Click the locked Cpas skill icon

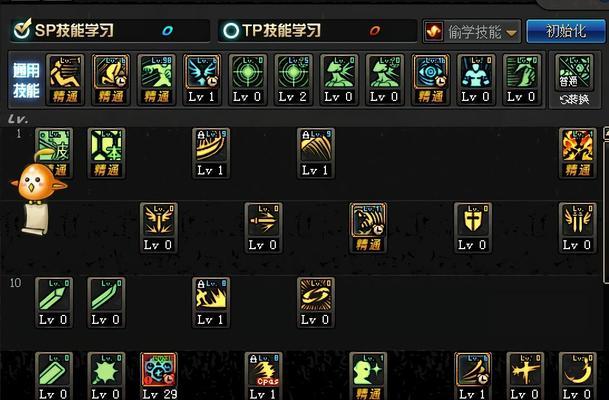(x=263, y=376)
